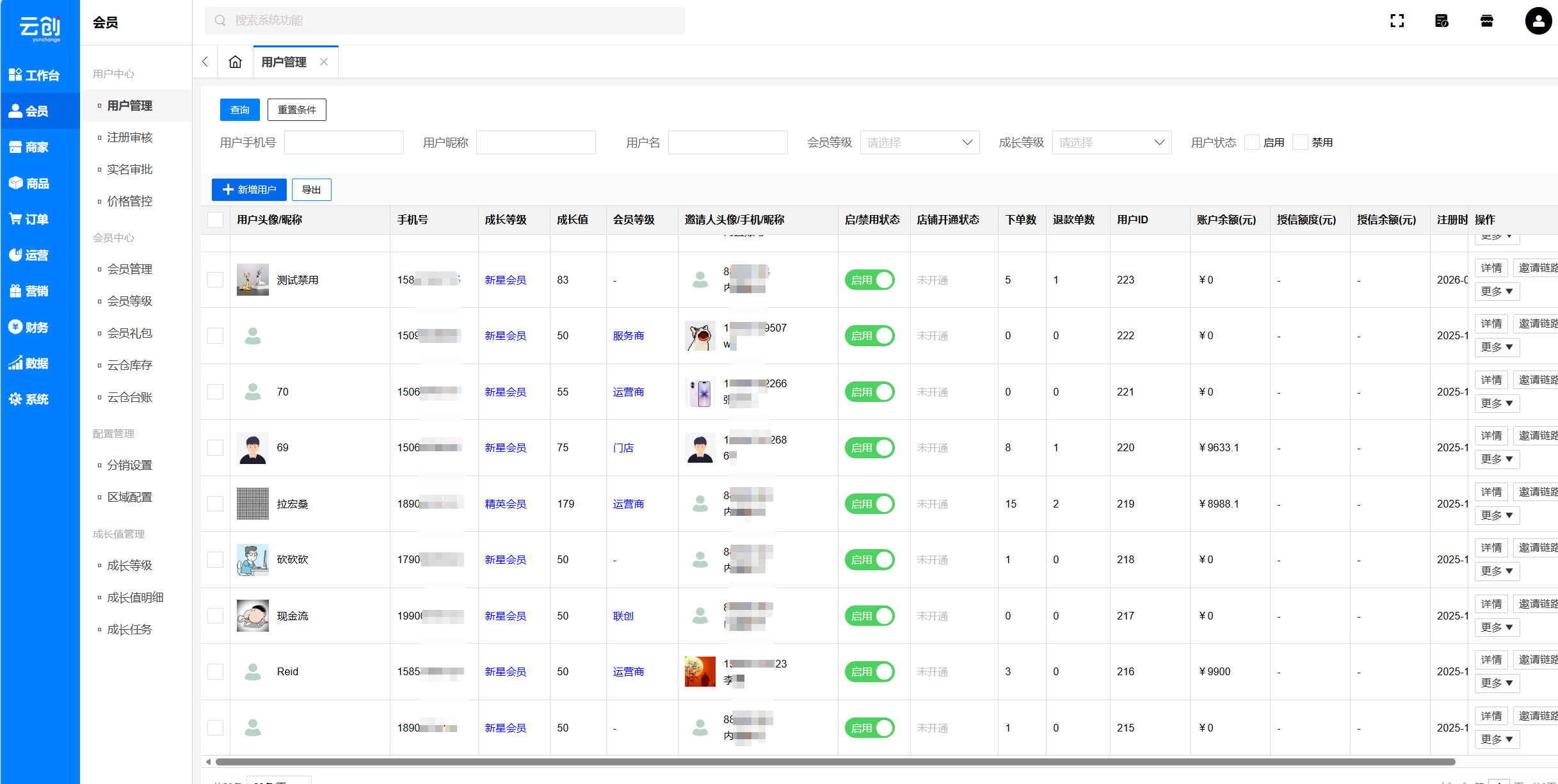Screen dimensions: 1558x784
Task: Tick the select-all checkbox in table header
Action: (x=216, y=220)
